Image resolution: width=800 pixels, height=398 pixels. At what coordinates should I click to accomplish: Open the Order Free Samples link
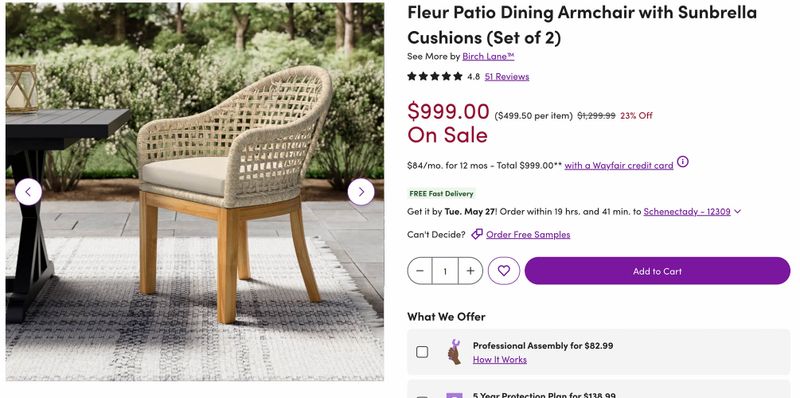click(x=528, y=235)
